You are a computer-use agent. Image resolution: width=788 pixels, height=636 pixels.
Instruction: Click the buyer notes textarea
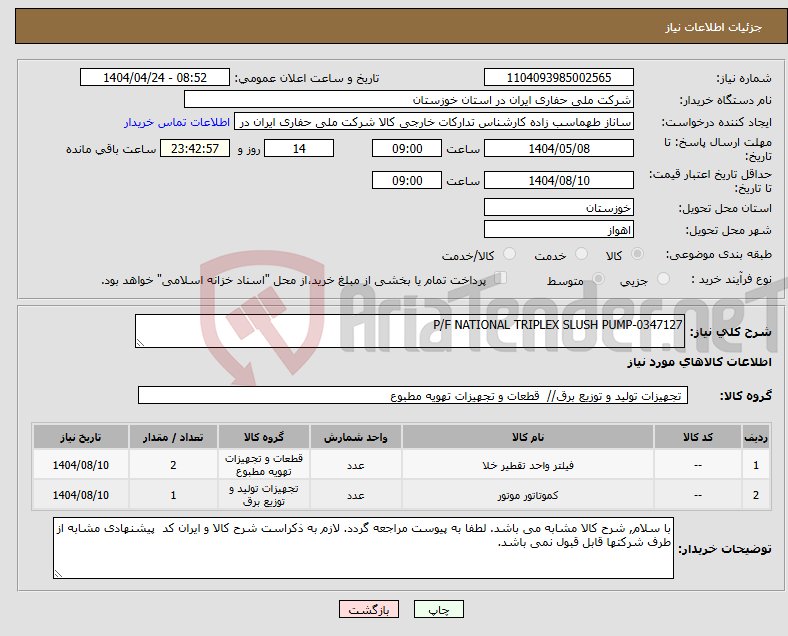363,548
